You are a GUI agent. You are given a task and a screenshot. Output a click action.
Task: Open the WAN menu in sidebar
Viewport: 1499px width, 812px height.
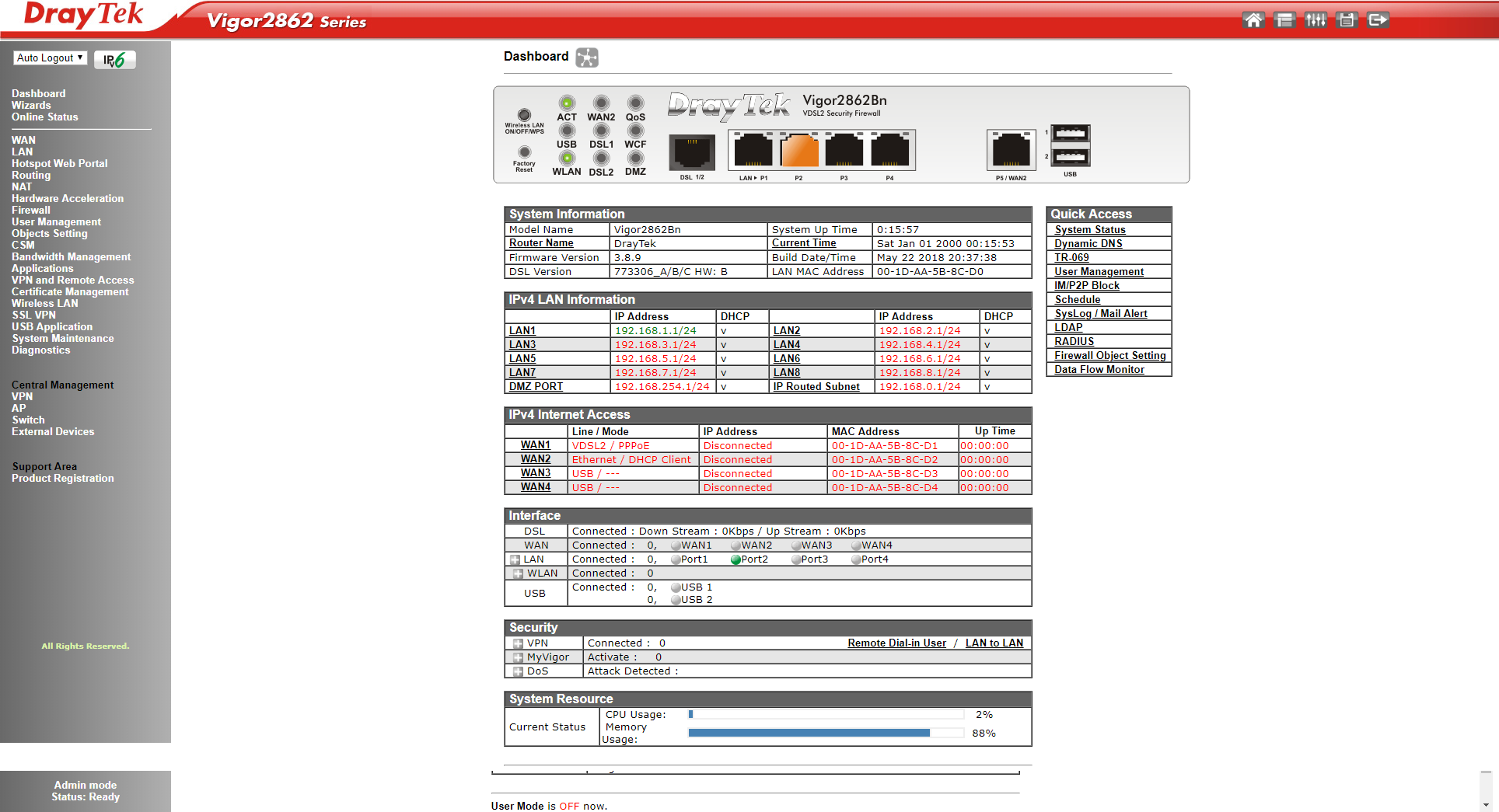(23, 141)
